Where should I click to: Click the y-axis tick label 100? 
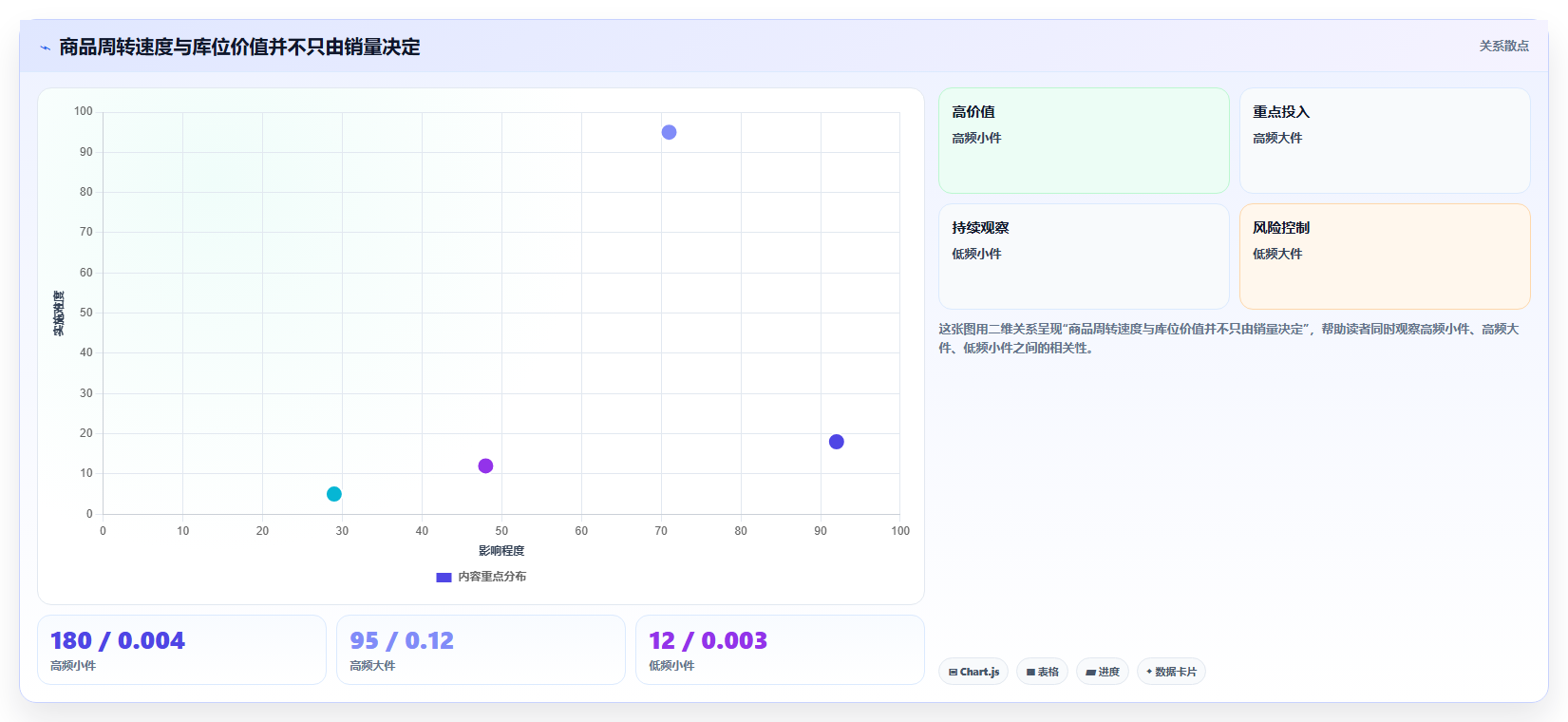[84, 111]
